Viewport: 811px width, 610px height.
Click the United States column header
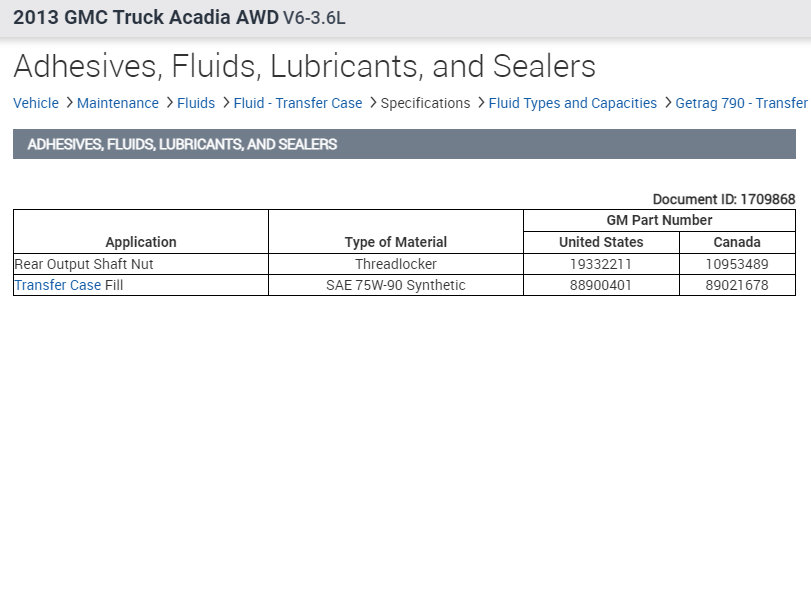click(601, 242)
